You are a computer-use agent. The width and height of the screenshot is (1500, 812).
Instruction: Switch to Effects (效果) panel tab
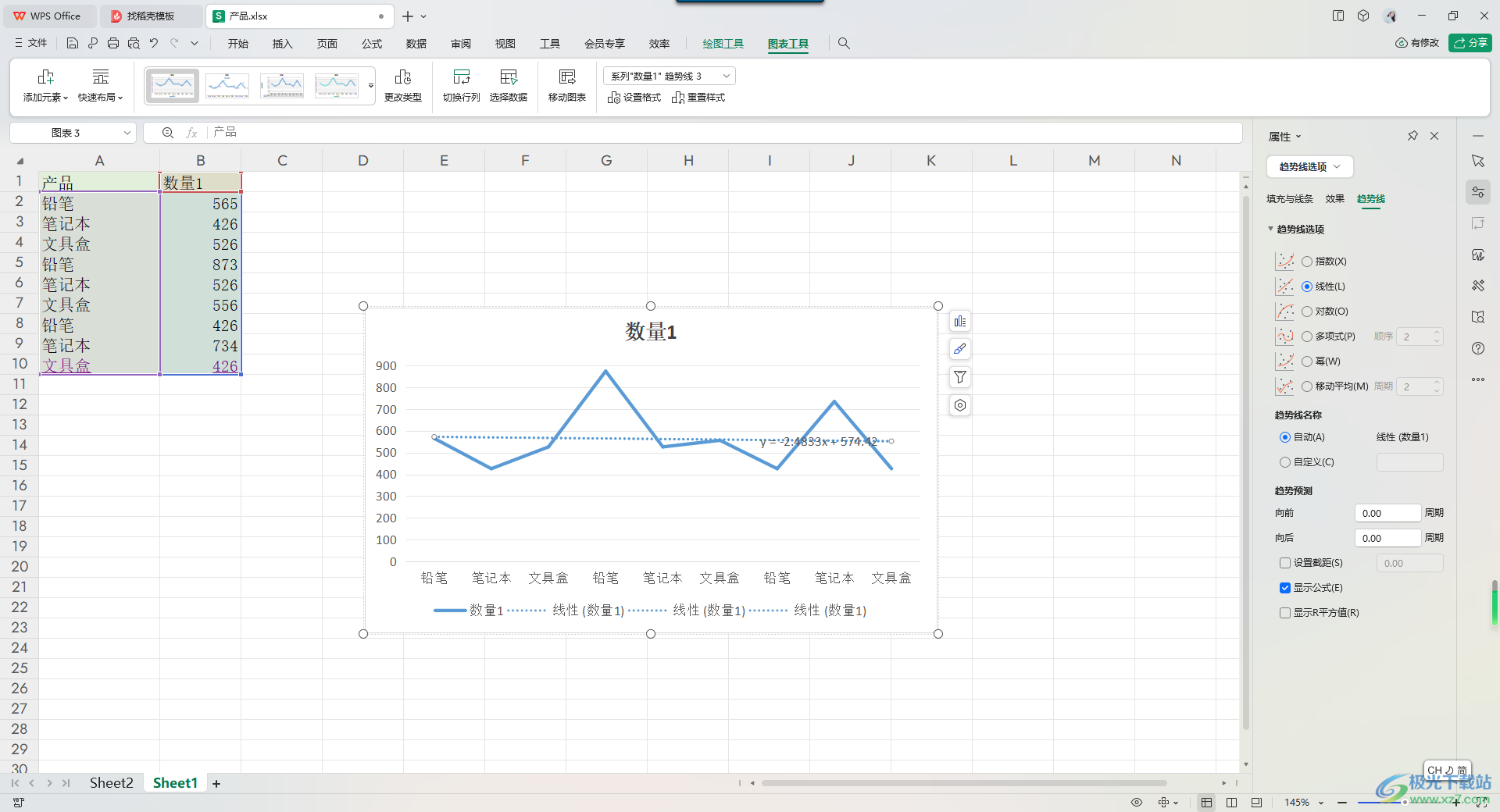click(1335, 199)
